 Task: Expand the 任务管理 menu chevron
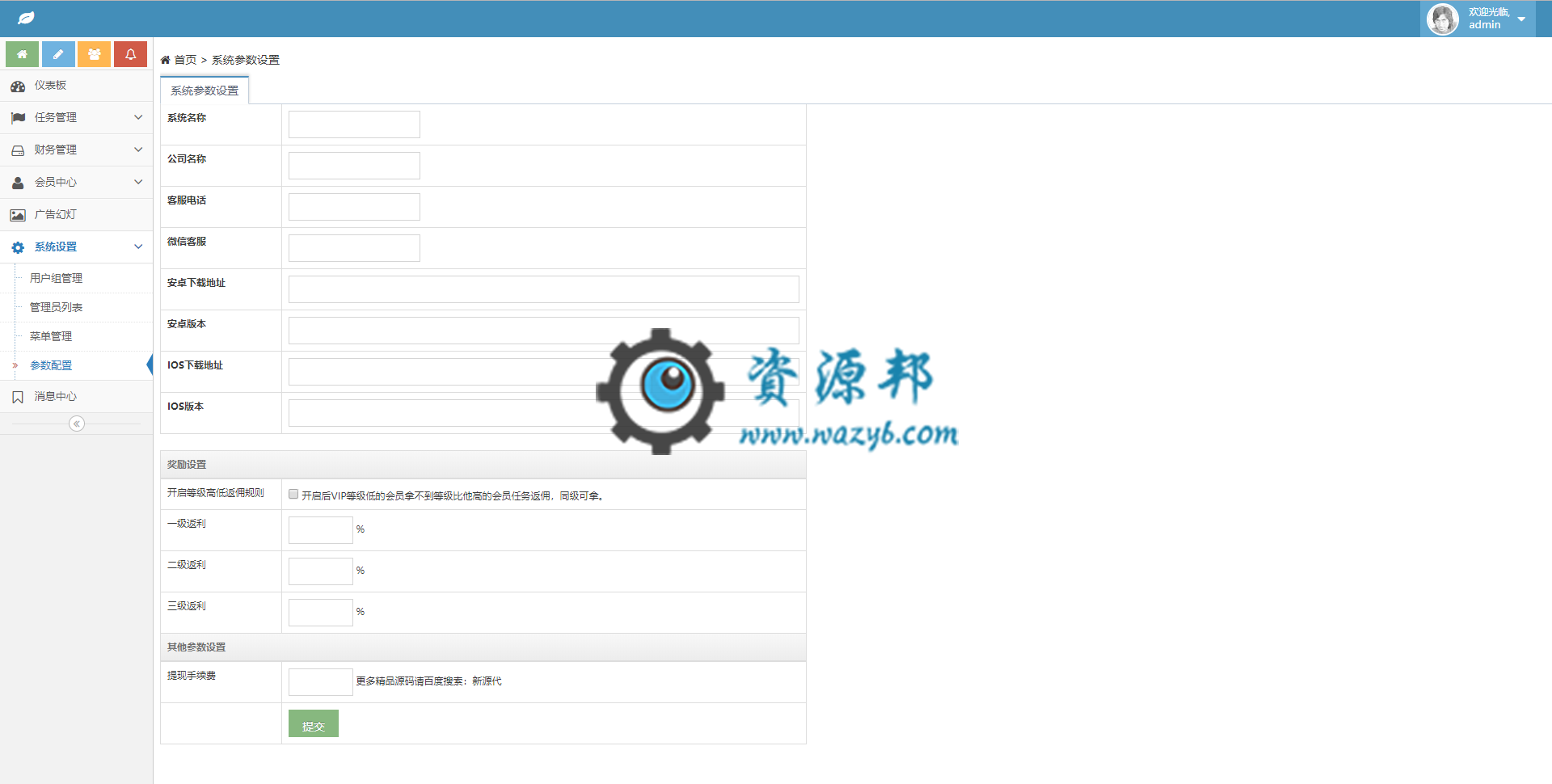point(138,117)
